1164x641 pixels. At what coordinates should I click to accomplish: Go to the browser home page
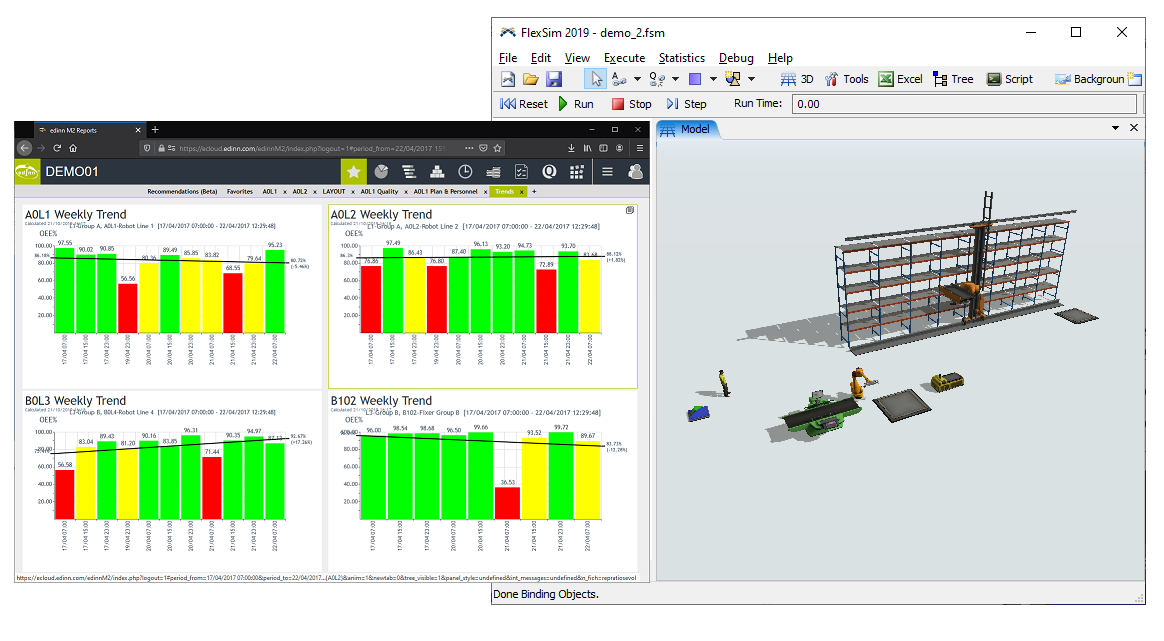tap(73, 148)
